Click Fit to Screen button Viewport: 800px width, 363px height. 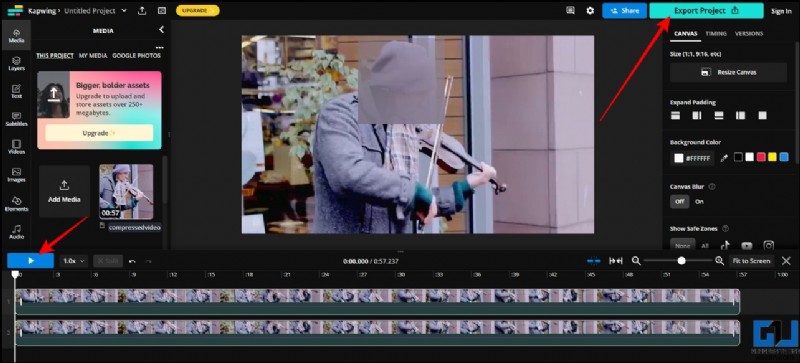pyautogui.click(x=751, y=261)
